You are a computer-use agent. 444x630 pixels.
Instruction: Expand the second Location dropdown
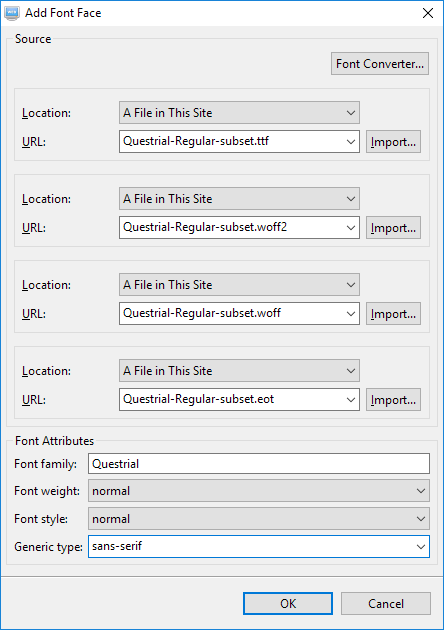point(239,198)
